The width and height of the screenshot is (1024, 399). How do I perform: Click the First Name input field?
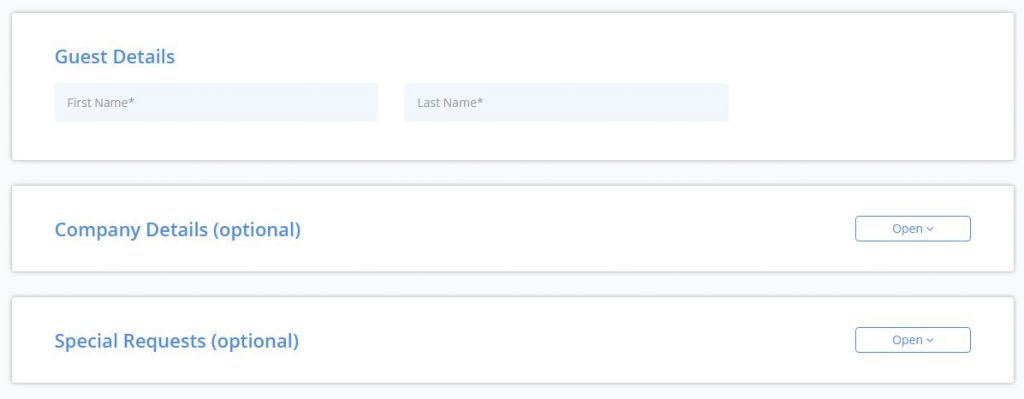216,103
